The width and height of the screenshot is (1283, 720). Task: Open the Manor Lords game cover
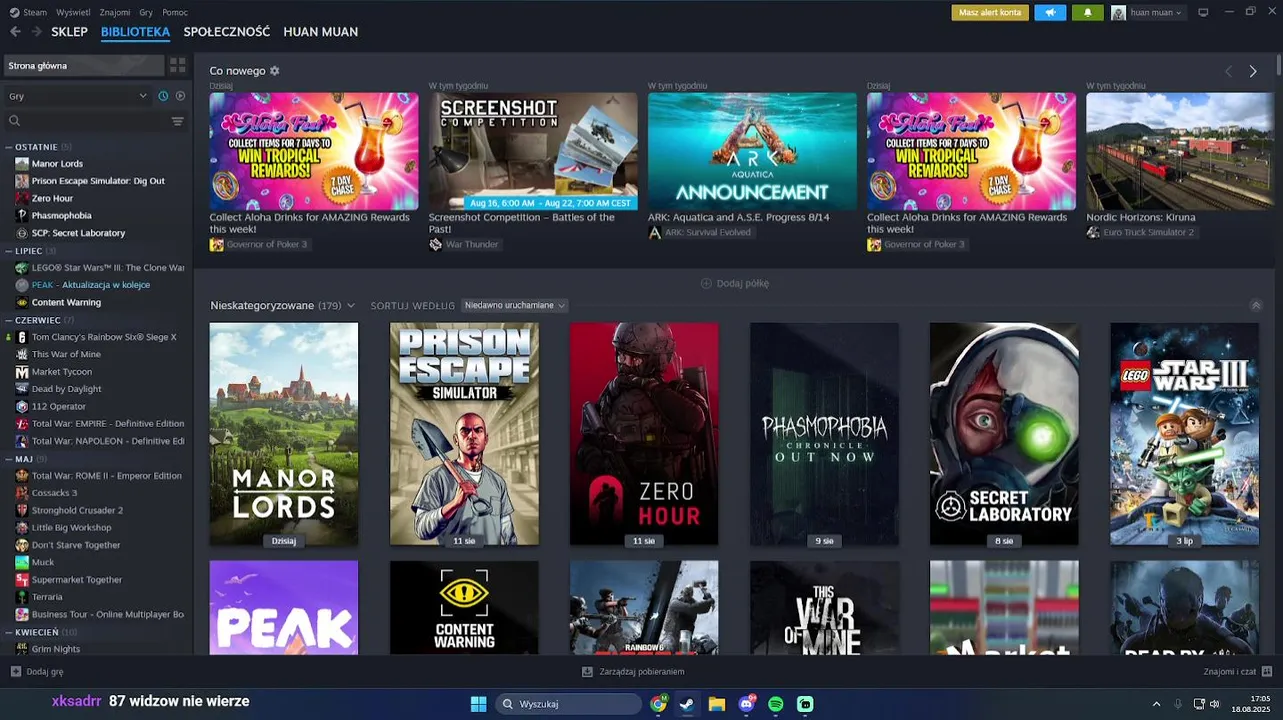[284, 434]
